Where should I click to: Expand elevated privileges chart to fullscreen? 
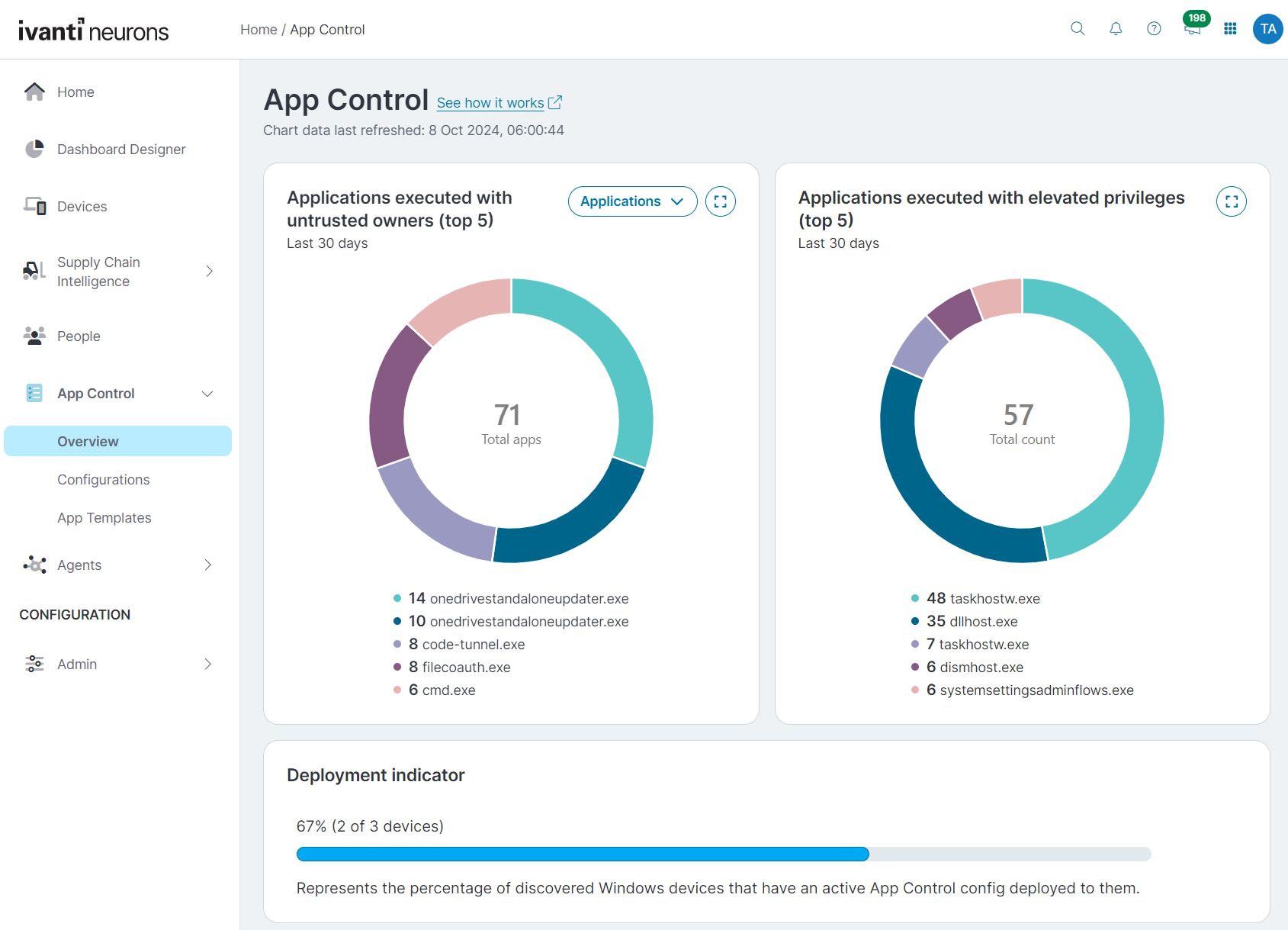point(1231,201)
